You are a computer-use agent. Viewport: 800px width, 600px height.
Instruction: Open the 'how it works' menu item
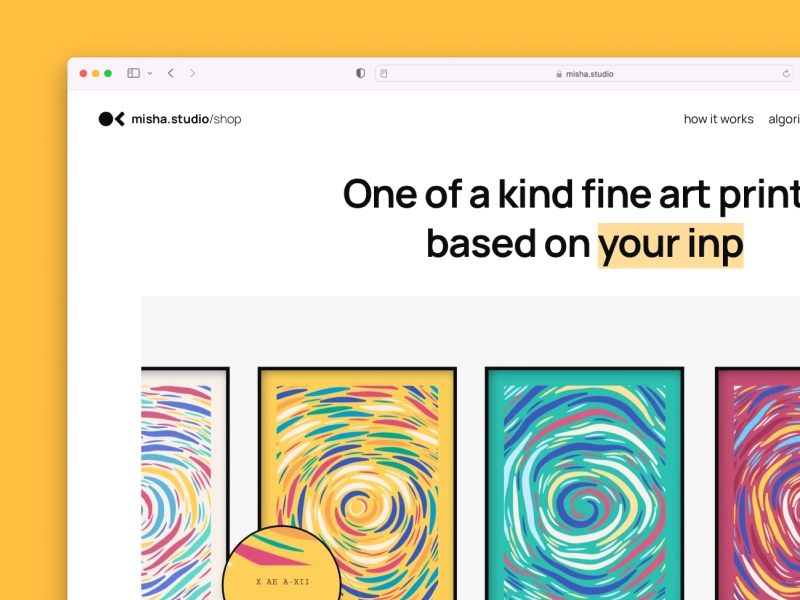(x=718, y=119)
